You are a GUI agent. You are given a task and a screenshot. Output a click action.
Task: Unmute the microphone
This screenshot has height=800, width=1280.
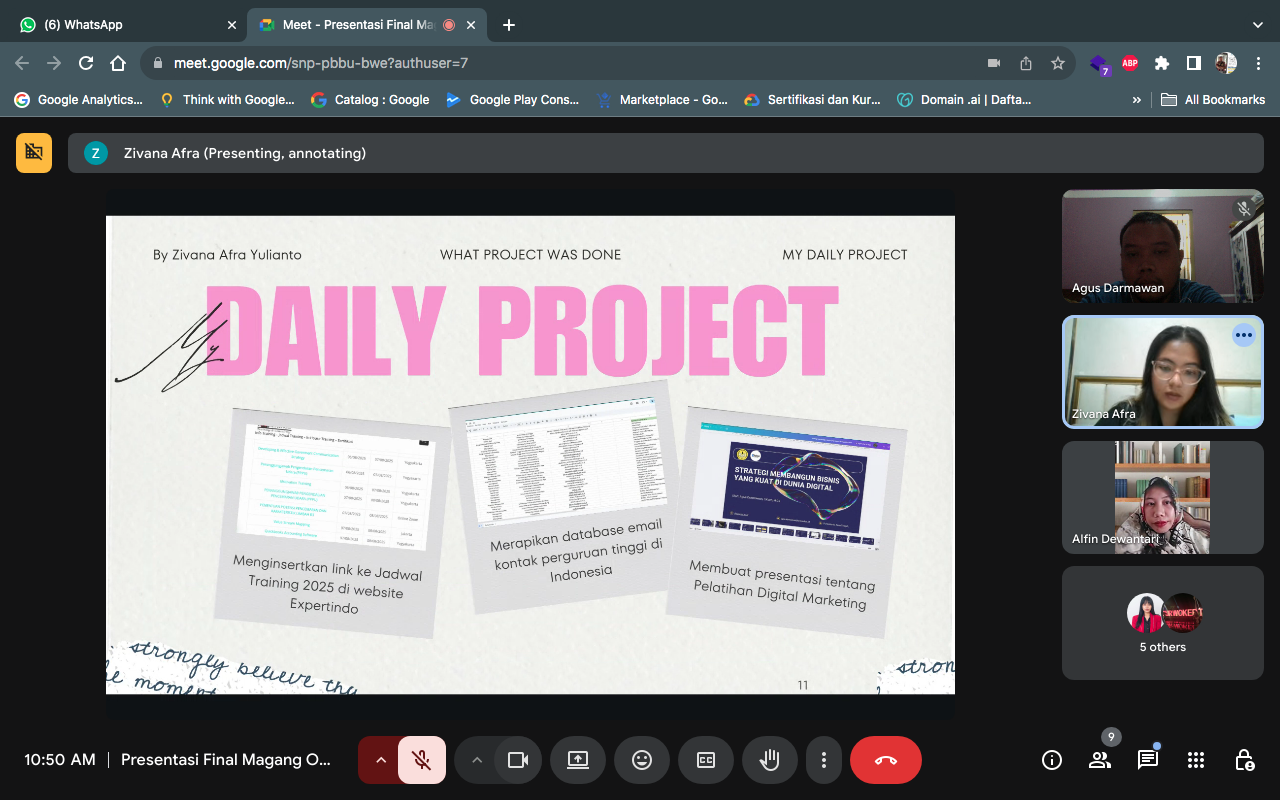click(422, 760)
